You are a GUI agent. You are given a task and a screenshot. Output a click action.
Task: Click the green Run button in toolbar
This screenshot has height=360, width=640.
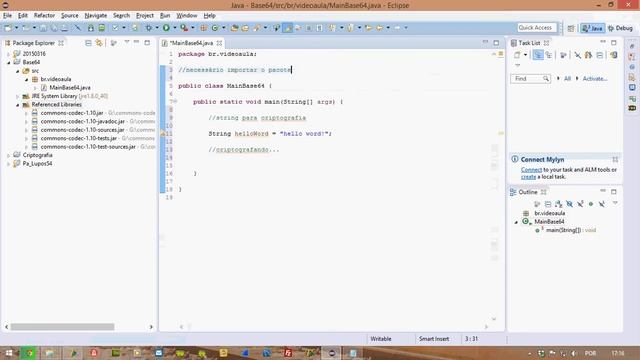pyautogui.click(x=166, y=28)
